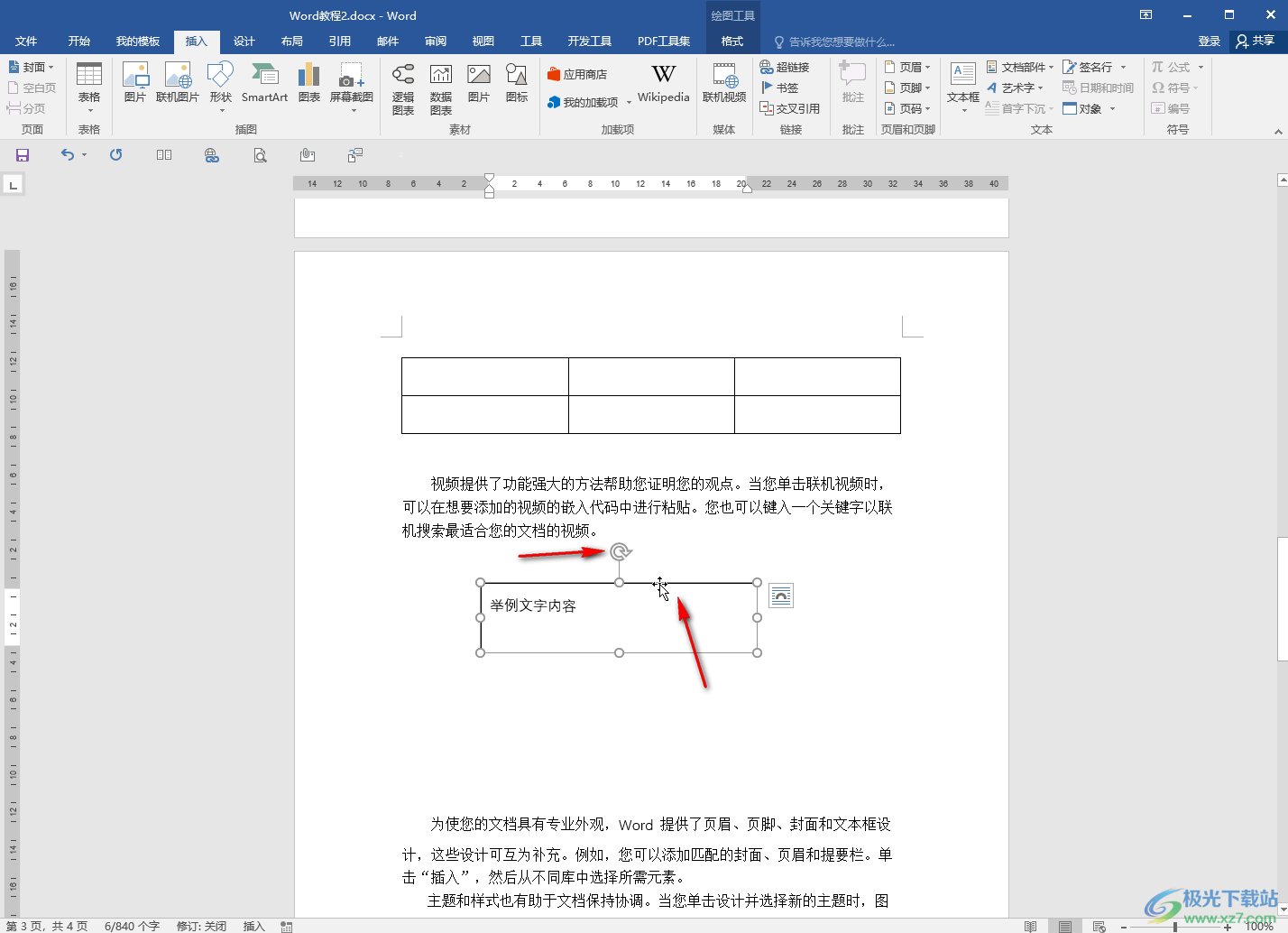Click zoom out minus button
This screenshot has height=933, width=1288.
point(1124,927)
